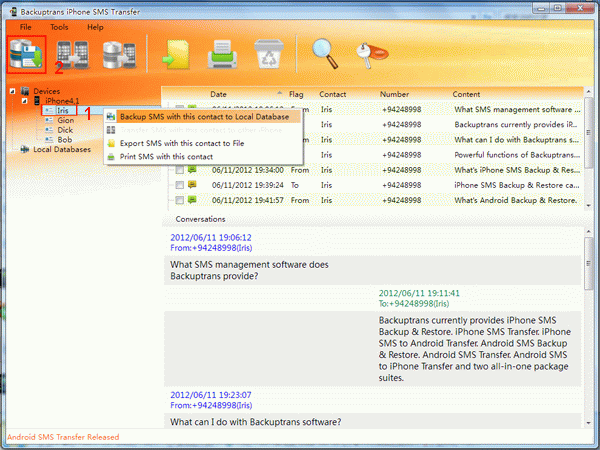Click the iPhone4,1 phone icon in tree
This screenshot has height=450, width=600.
pos(37,101)
